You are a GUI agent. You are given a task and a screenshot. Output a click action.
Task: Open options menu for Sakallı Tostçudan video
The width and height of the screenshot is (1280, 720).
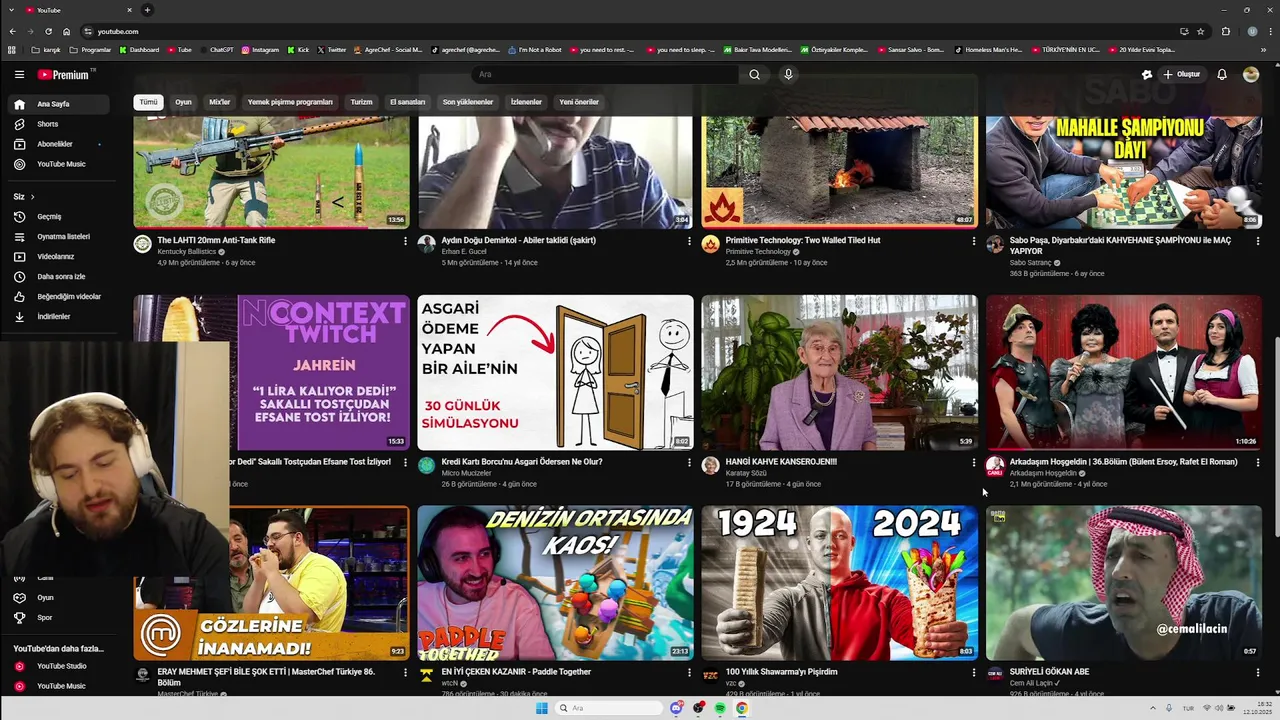tap(405, 463)
